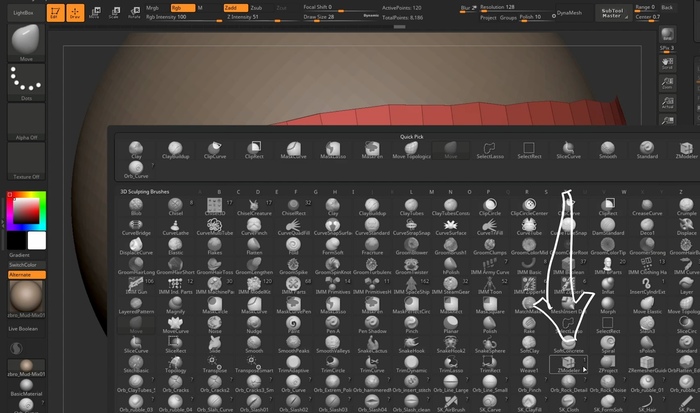
Task: Select the Blob sculpting brush
Action: click(x=136, y=207)
